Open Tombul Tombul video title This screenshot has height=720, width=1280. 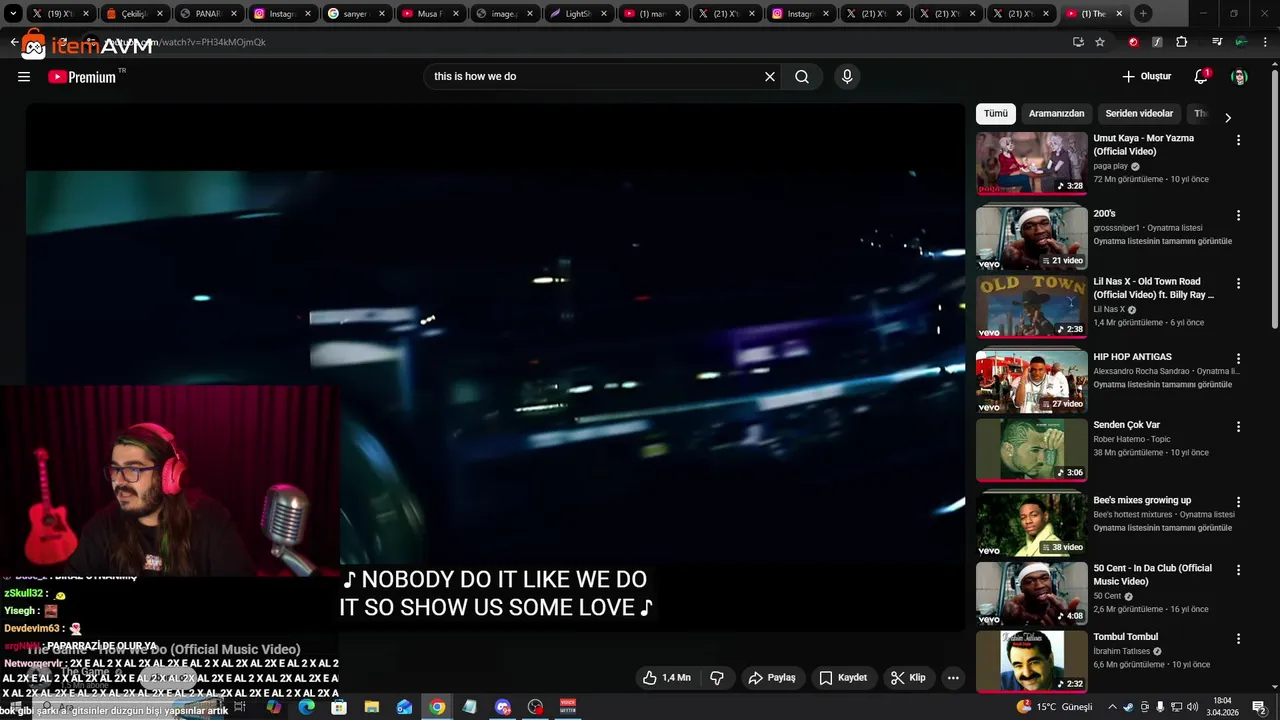[x=1125, y=637]
